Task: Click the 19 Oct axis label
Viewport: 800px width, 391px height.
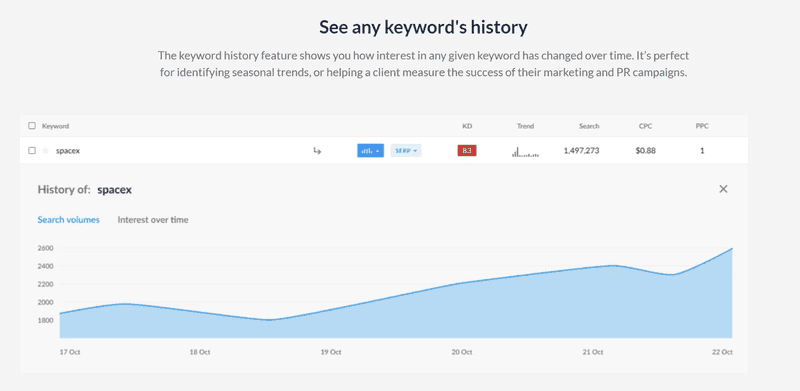Action: (x=331, y=352)
